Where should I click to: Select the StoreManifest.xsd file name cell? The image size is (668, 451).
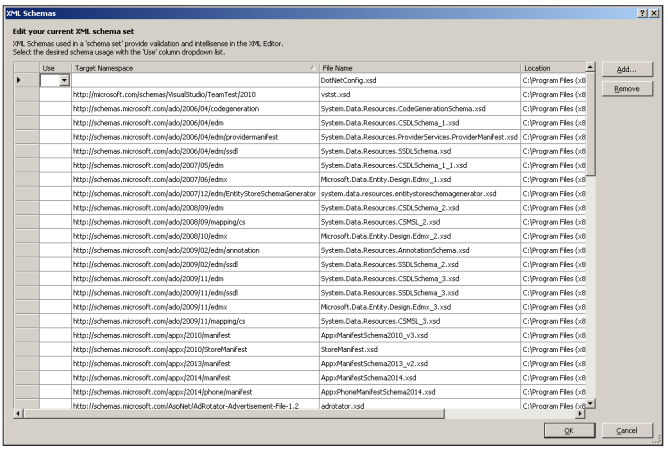pos(420,349)
